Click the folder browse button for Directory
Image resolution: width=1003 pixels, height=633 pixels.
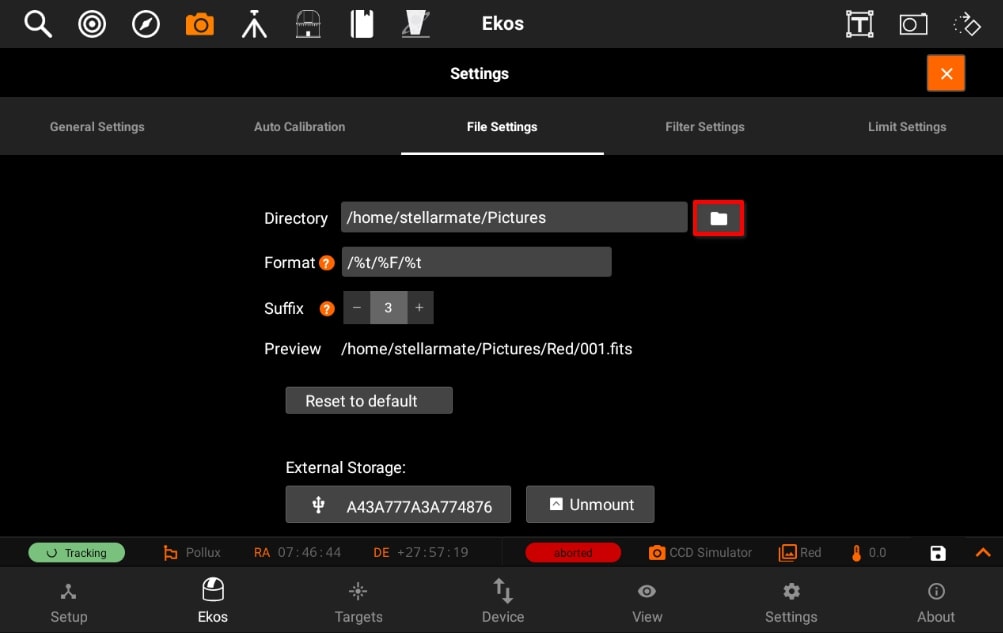coord(718,218)
